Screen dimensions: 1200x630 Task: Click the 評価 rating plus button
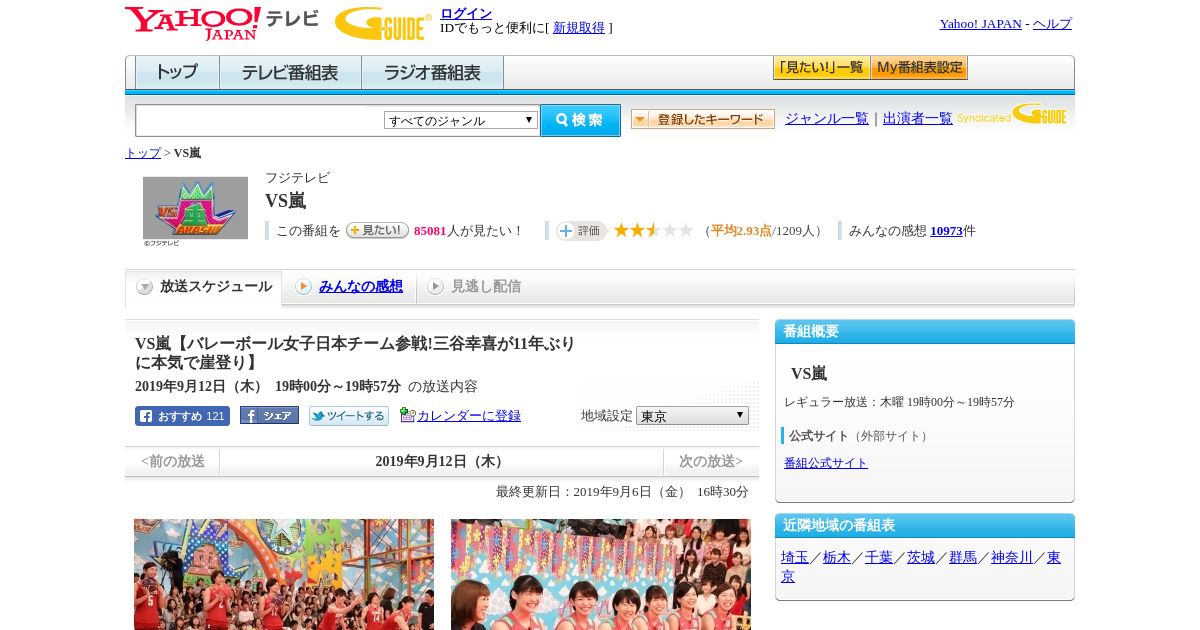coord(582,231)
